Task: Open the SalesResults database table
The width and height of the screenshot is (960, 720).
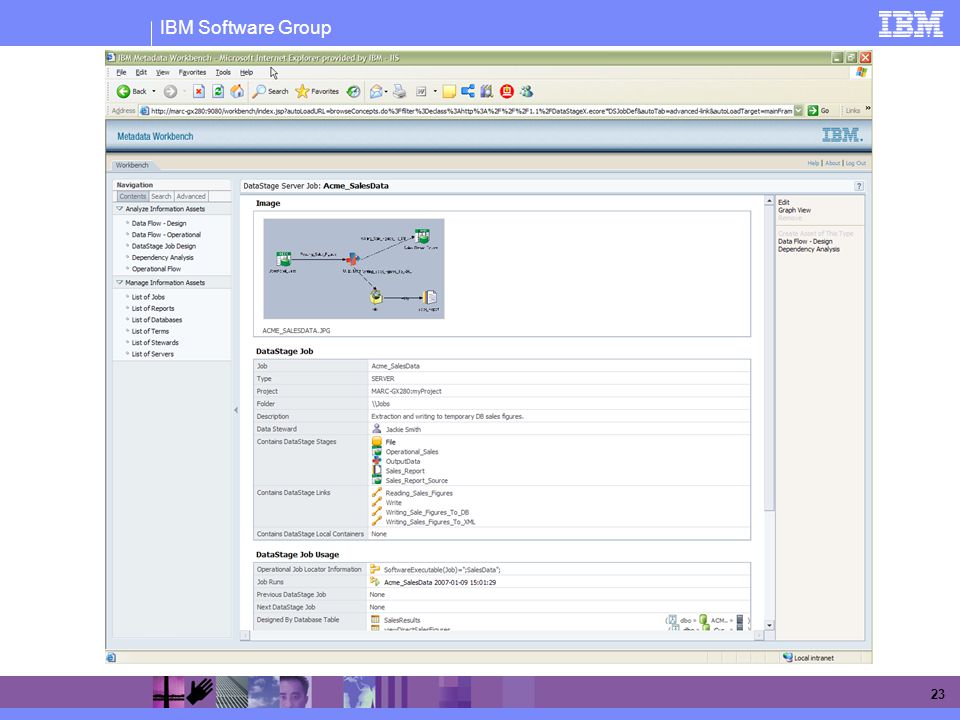Action: pos(402,620)
